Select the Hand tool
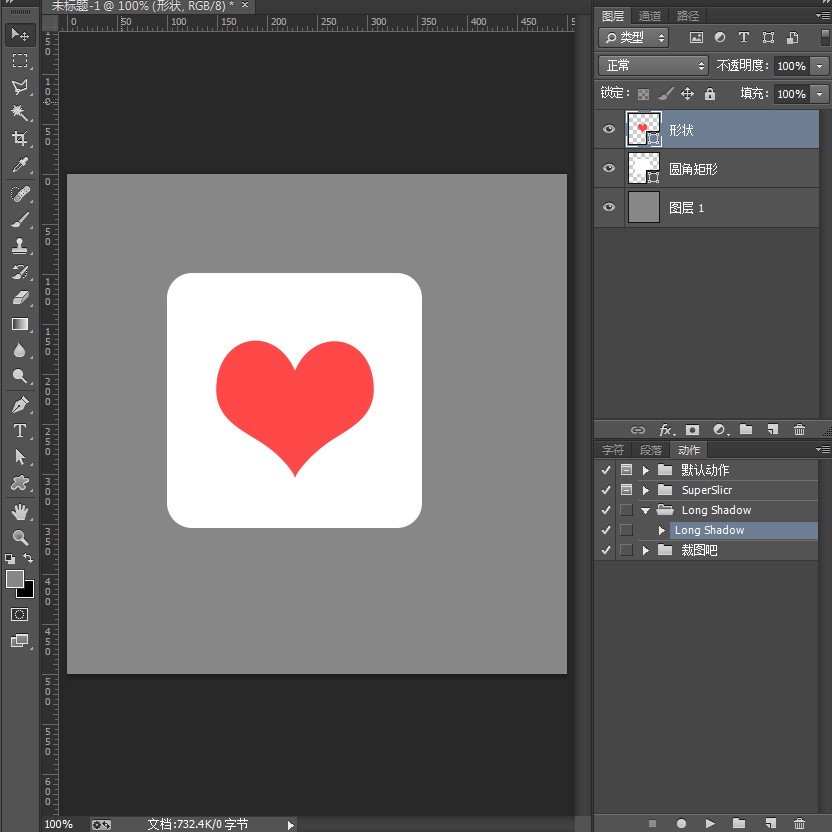Viewport: 832px width, 832px height. (20, 511)
